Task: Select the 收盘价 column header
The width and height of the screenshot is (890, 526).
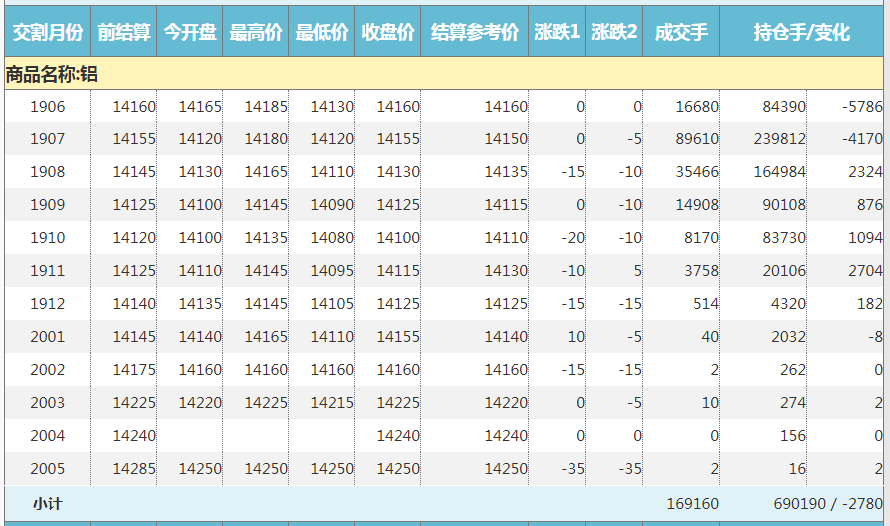Action: click(x=388, y=33)
